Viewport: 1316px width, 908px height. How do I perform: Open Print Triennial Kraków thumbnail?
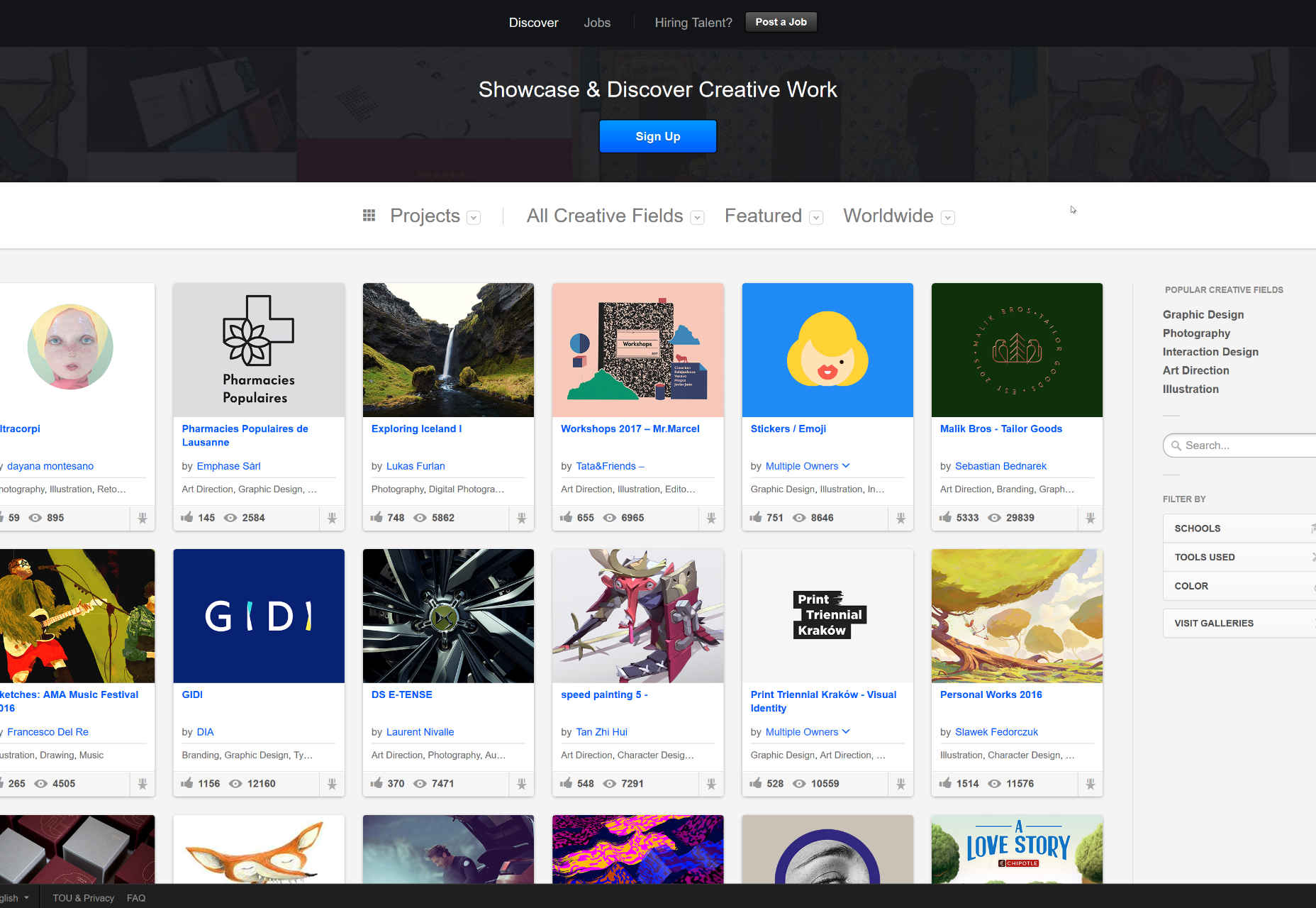pos(827,616)
